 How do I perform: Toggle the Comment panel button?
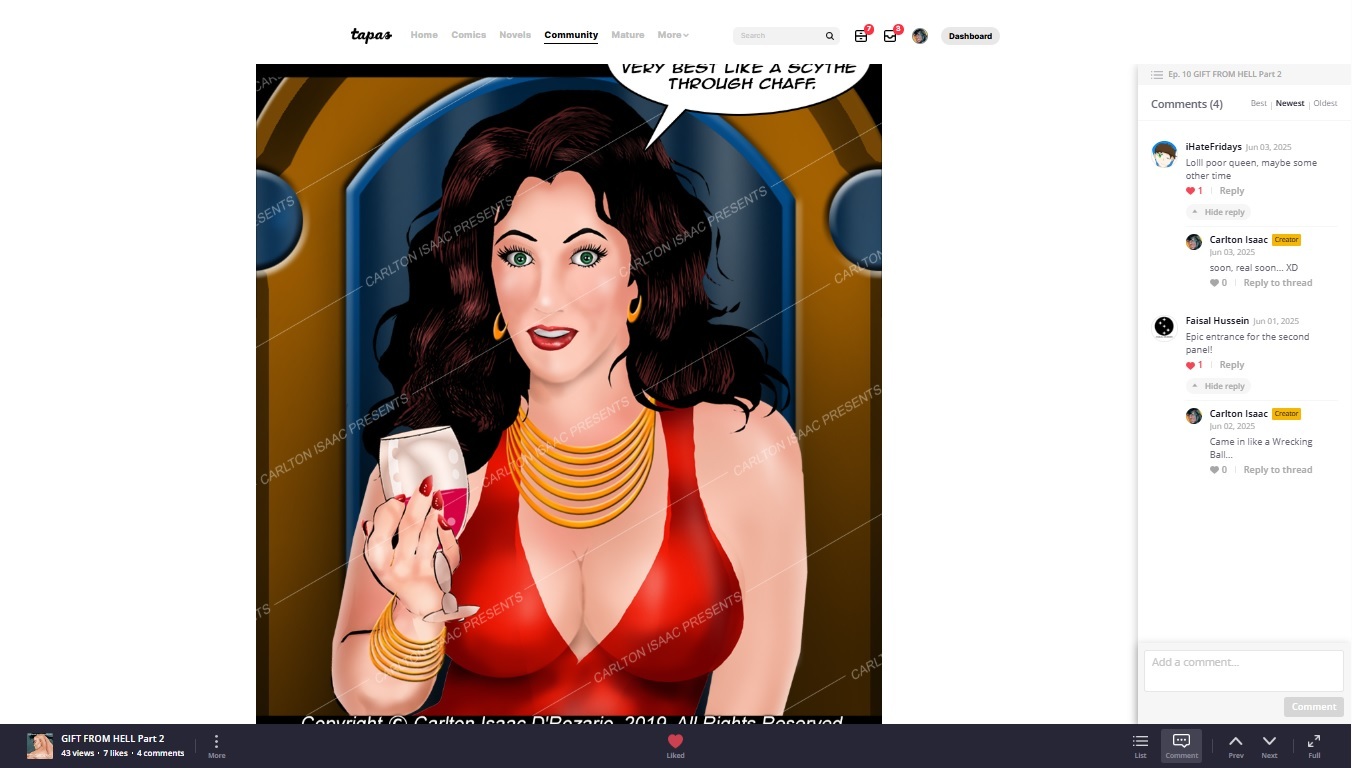1181,744
